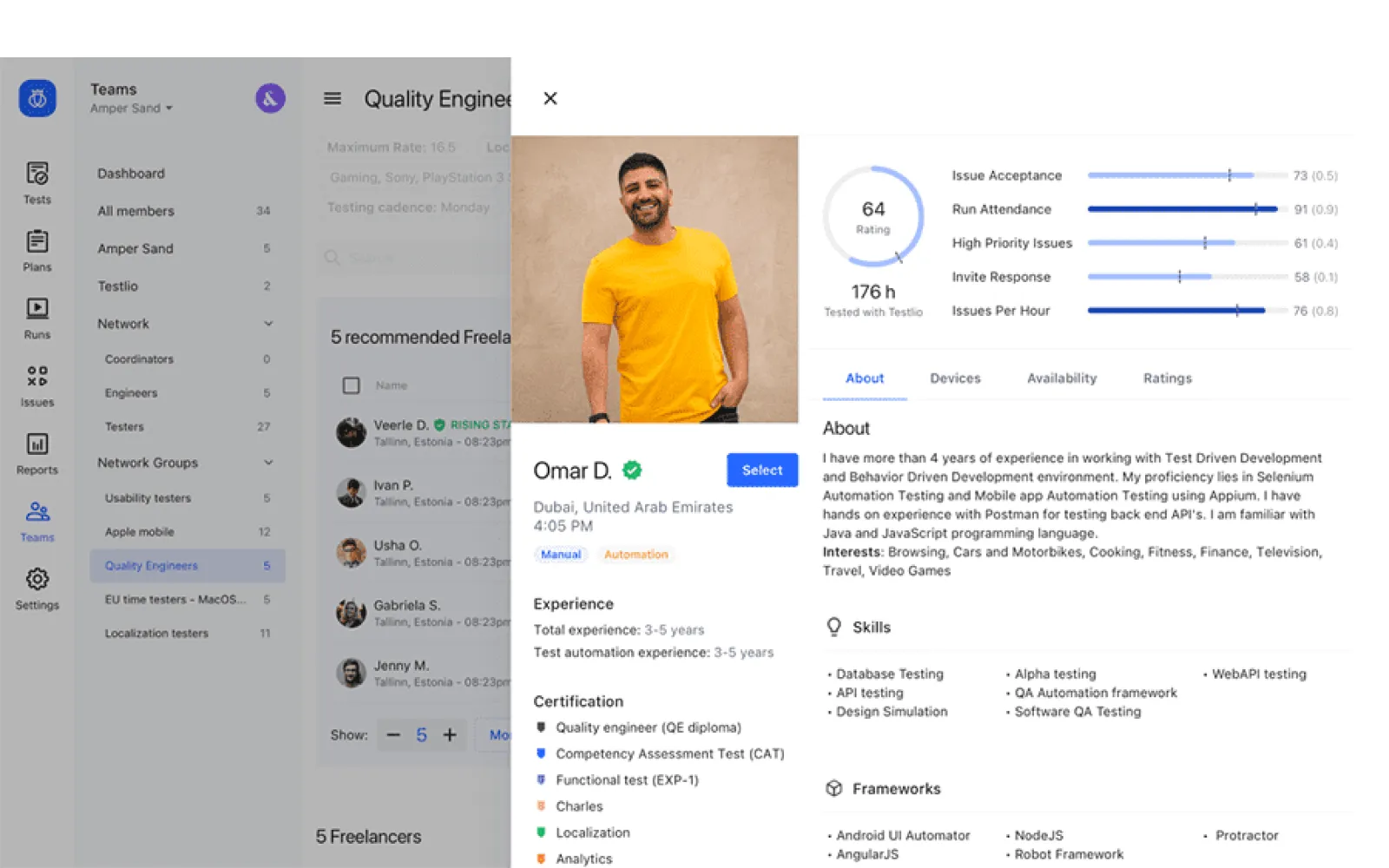
Task: Open the Teams section icon
Action: [x=37, y=511]
